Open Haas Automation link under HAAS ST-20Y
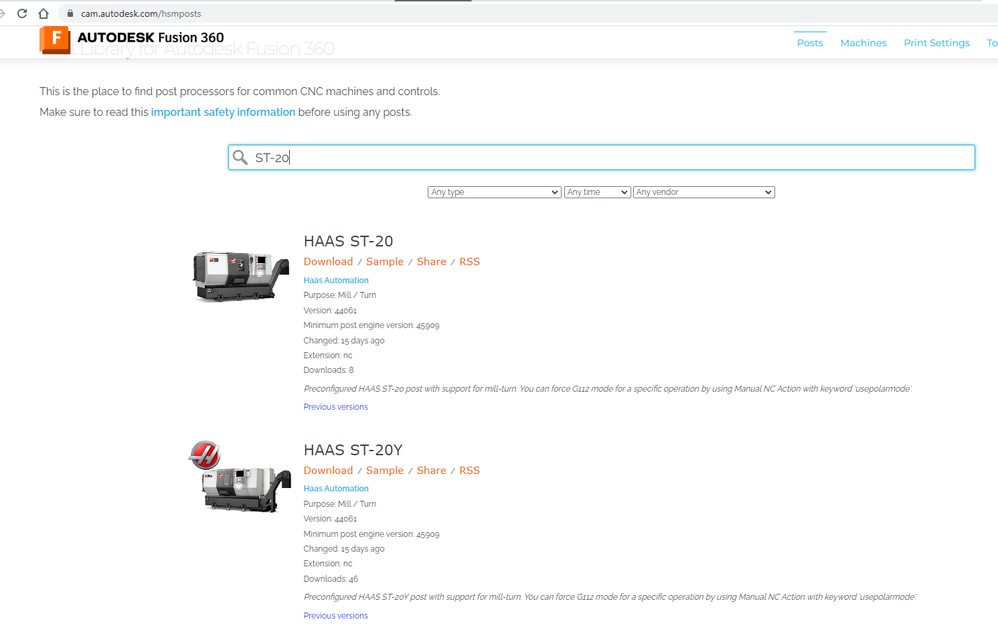The image size is (998, 626). (335, 489)
